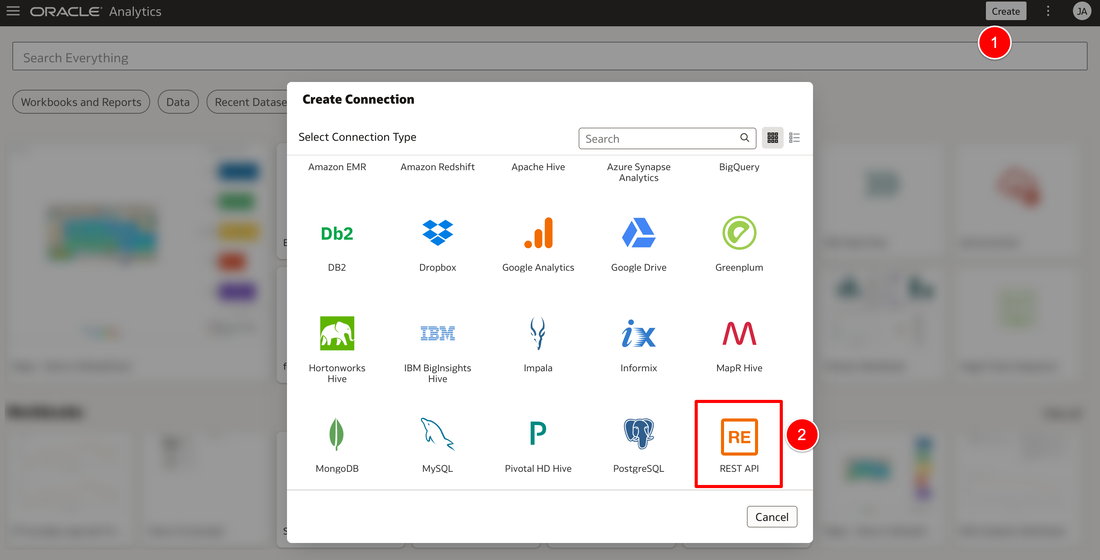Screen dimensions: 1100x560
Task: Select Workbooks and Reports filter chip
Action: click(81, 102)
